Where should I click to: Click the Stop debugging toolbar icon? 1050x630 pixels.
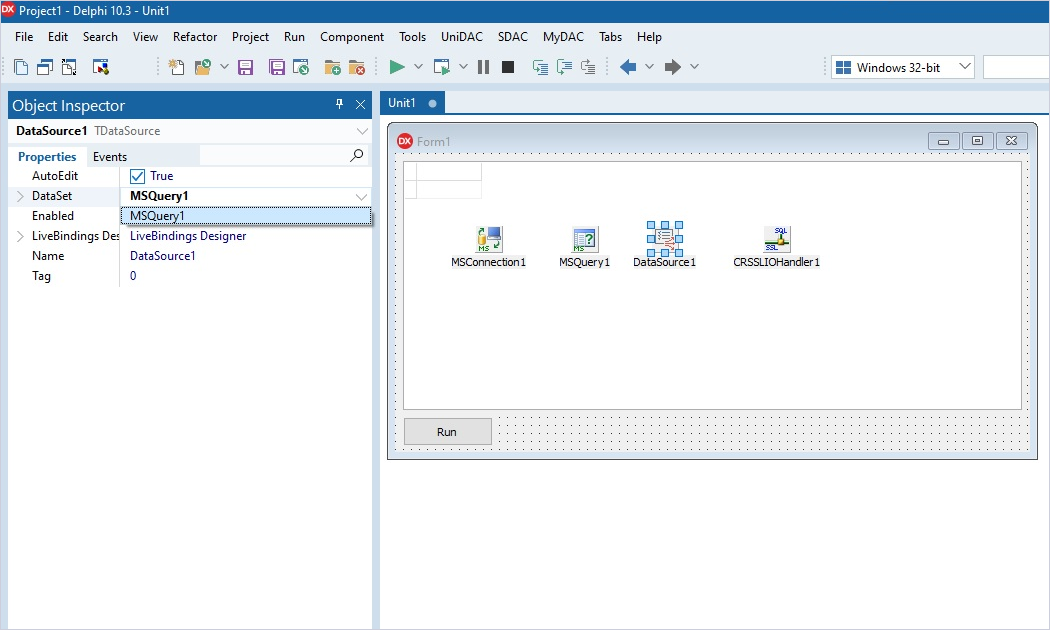point(508,66)
